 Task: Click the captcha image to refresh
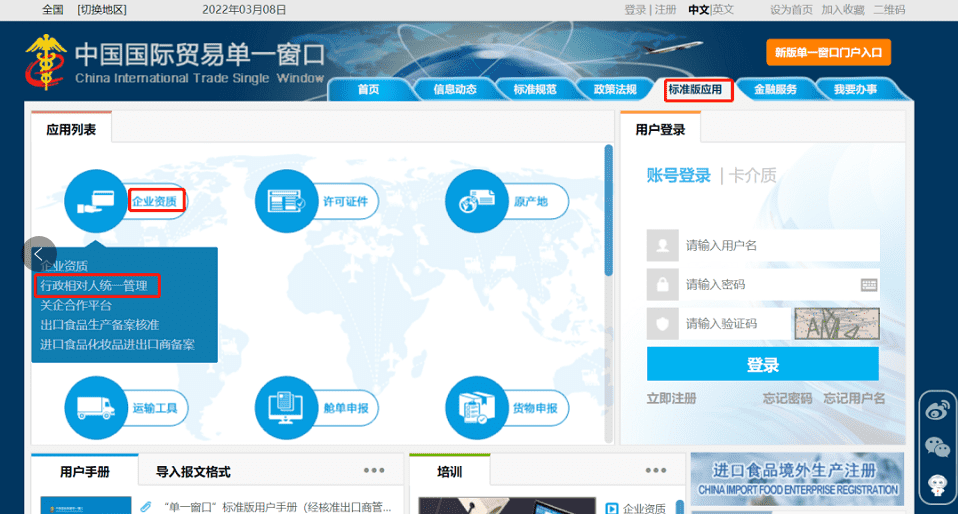click(836, 323)
